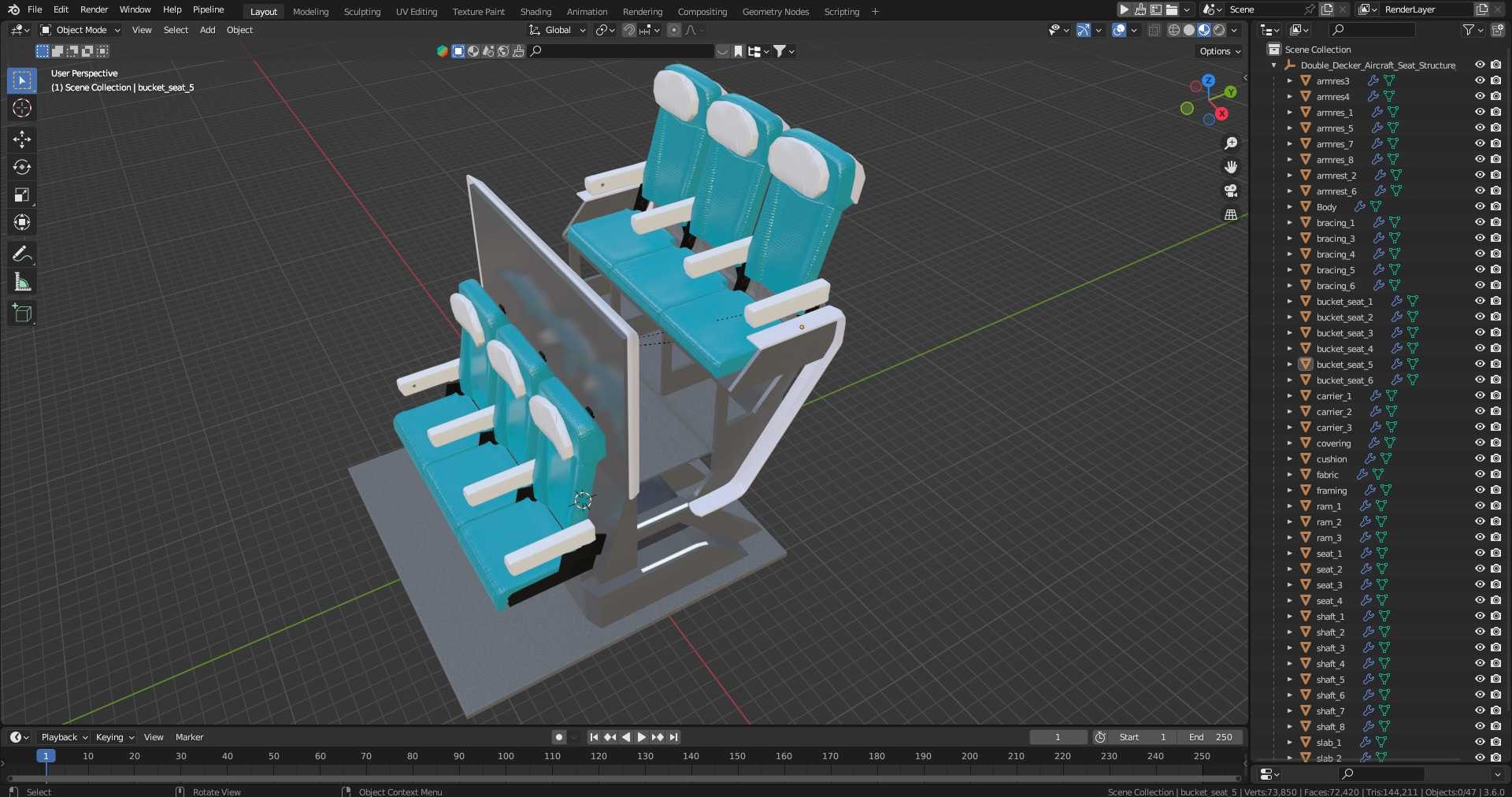Click the Render icon in top bar
Screen dimensions: 1512x797
1125,9
